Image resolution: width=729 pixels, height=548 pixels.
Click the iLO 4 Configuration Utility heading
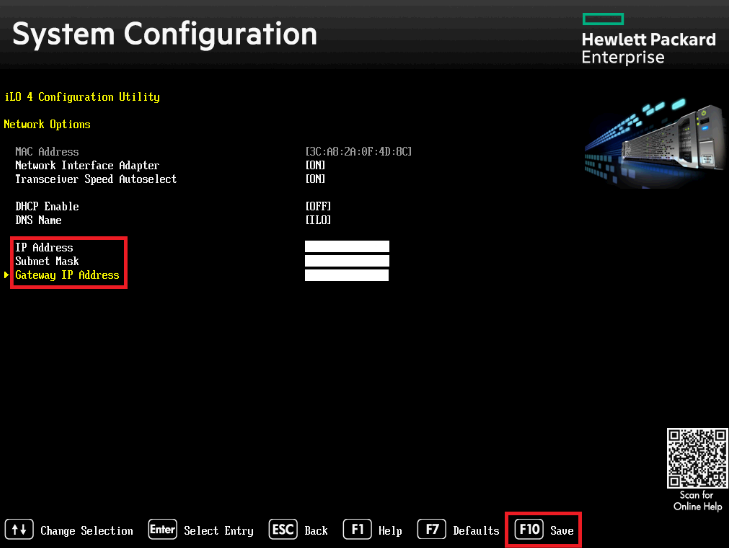coord(82,97)
